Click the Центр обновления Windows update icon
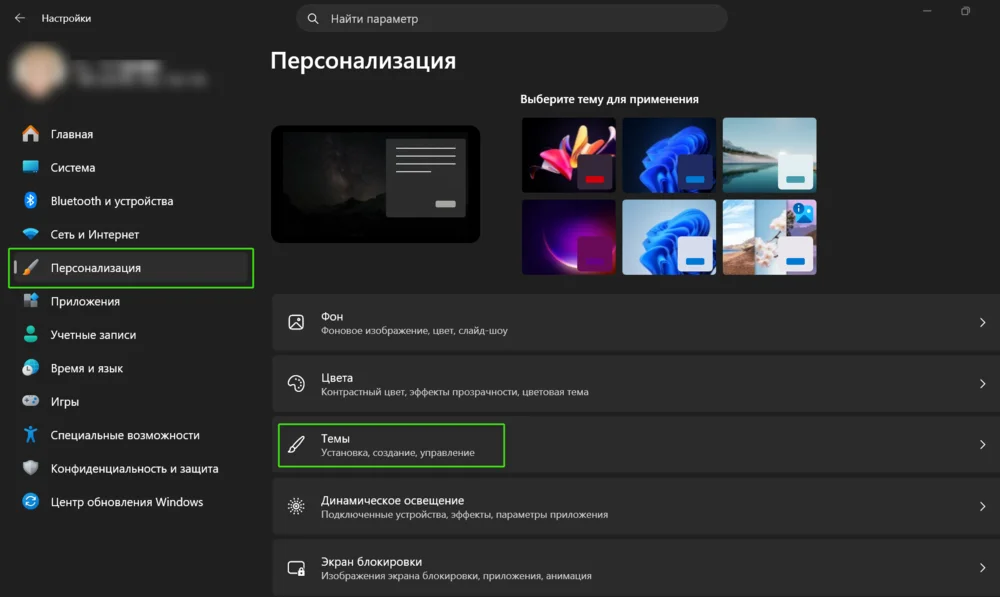Viewport: 1000px width, 597px height. click(x=30, y=501)
